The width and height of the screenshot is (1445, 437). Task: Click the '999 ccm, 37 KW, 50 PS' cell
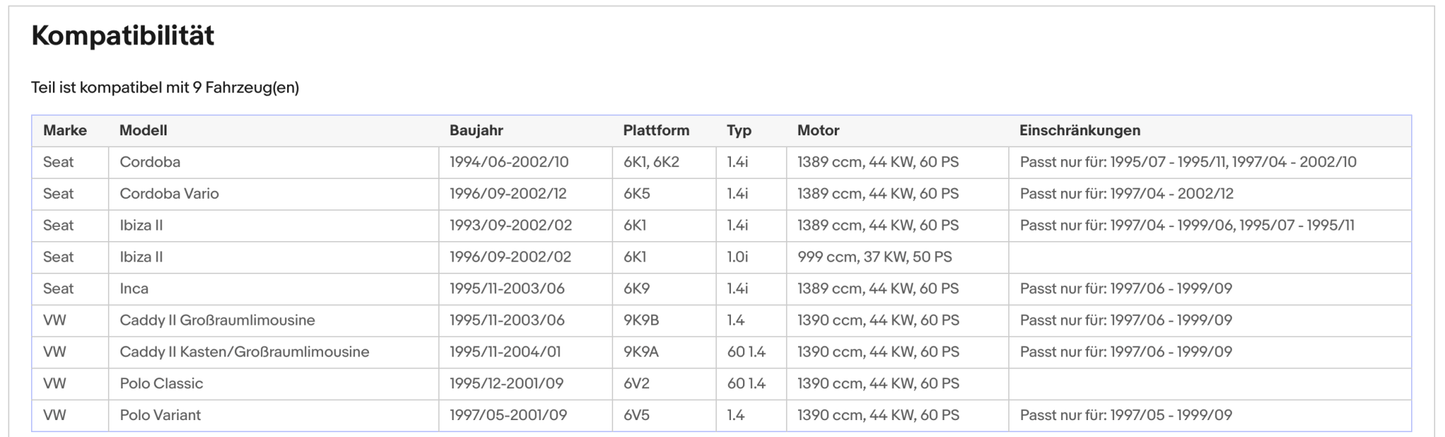pyautogui.click(x=874, y=257)
